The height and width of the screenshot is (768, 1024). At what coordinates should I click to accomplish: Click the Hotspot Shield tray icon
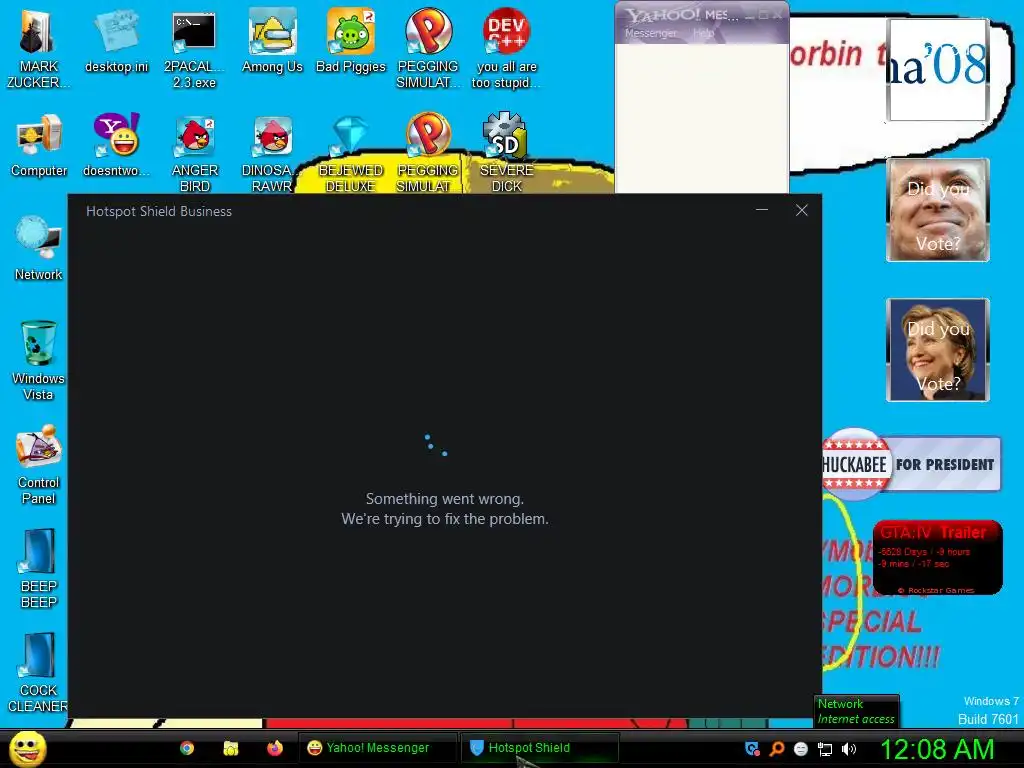pyautogui.click(x=752, y=749)
